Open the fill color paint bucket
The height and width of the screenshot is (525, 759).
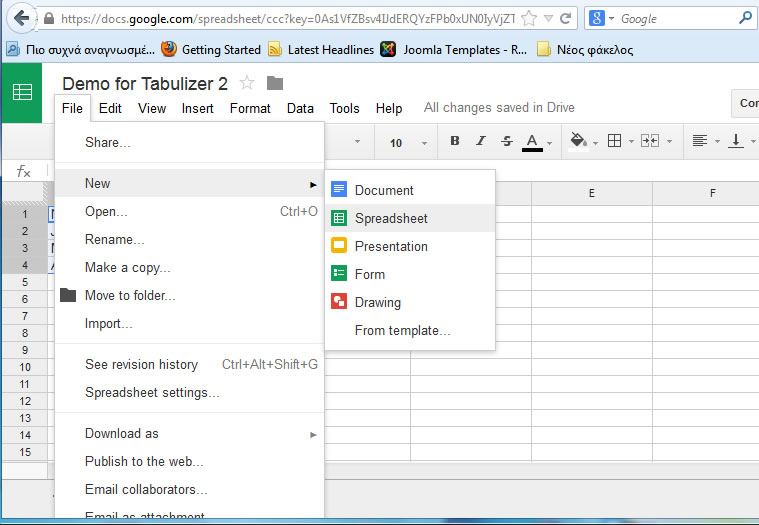578,141
